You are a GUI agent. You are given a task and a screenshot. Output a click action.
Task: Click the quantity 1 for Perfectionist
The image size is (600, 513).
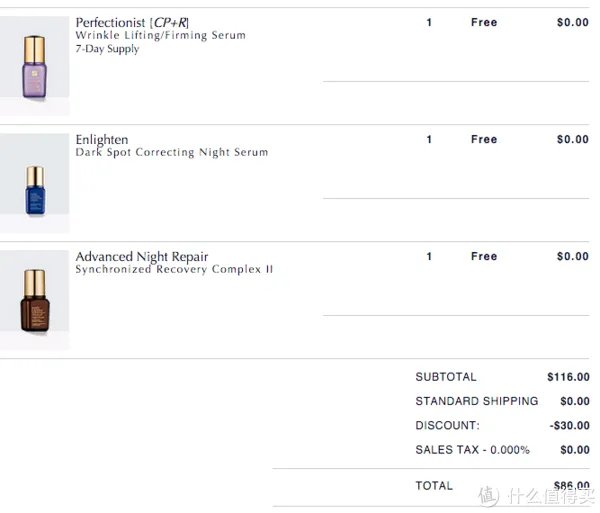pyautogui.click(x=430, y=22)
